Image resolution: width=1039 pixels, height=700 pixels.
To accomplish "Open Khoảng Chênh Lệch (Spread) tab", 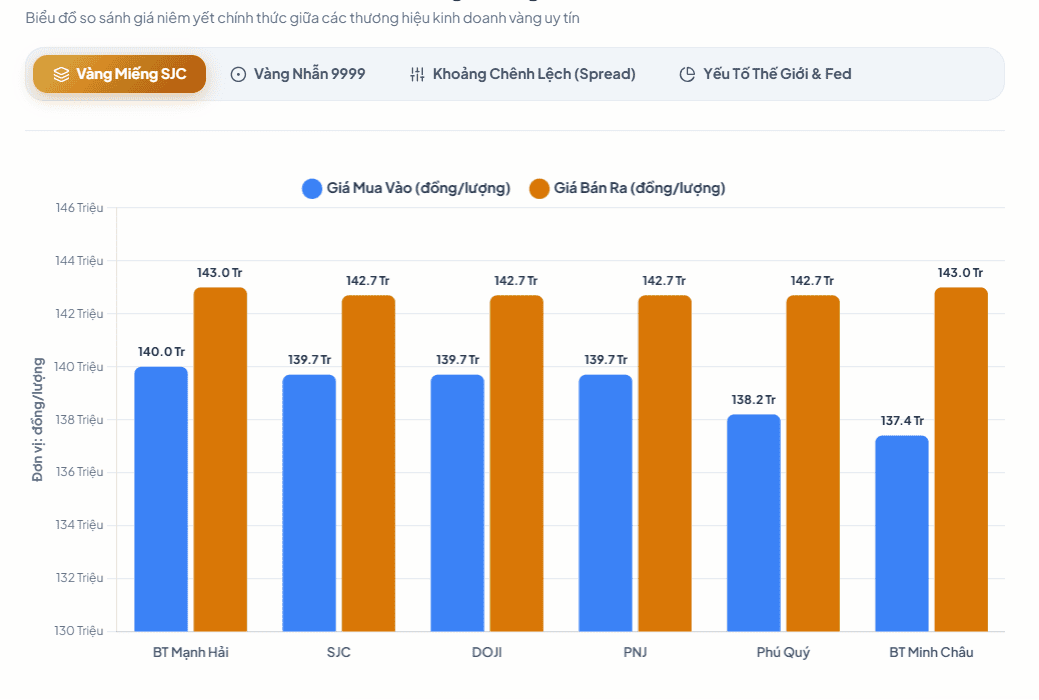I will click(x=522, y=74).
